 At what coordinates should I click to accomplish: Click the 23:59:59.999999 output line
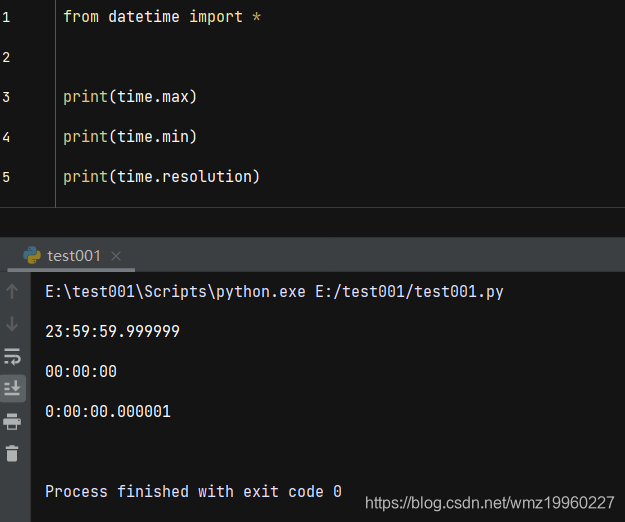(112, 332)
